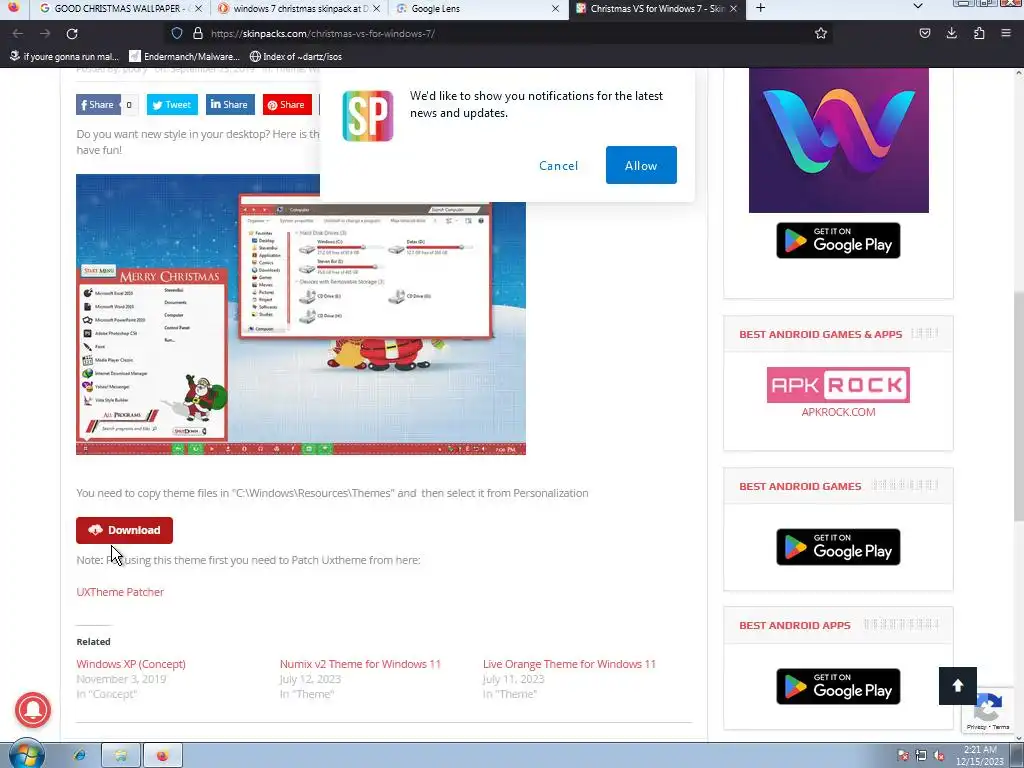Open the Pocket save icon

coord(925,33)
